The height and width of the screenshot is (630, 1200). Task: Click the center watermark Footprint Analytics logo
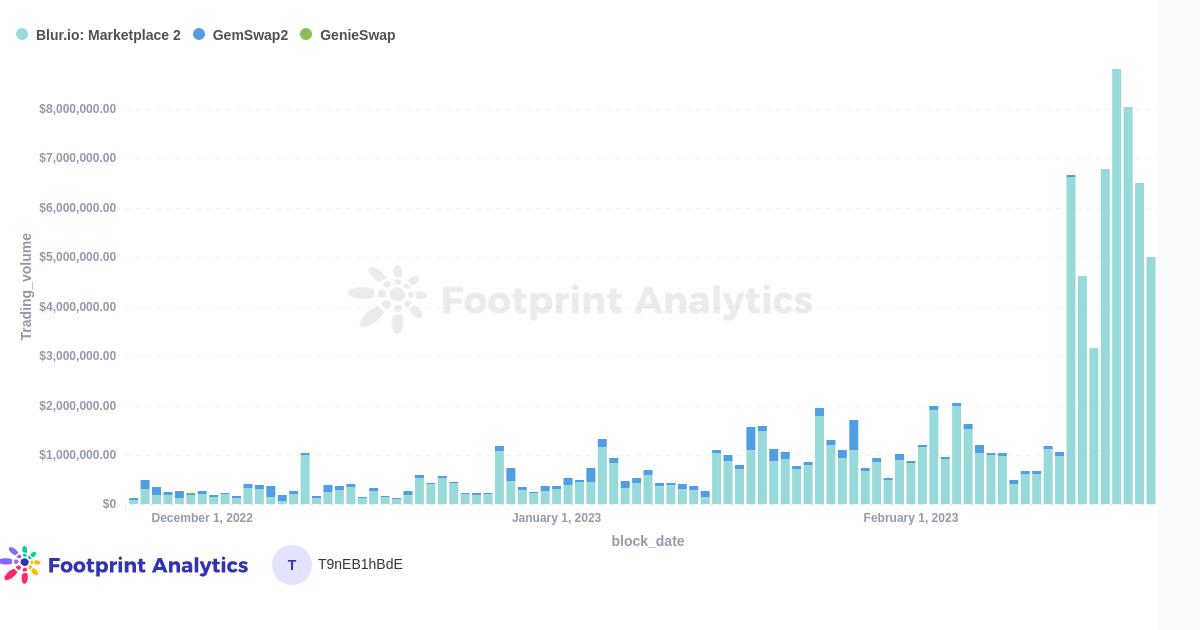coord(580,300)
